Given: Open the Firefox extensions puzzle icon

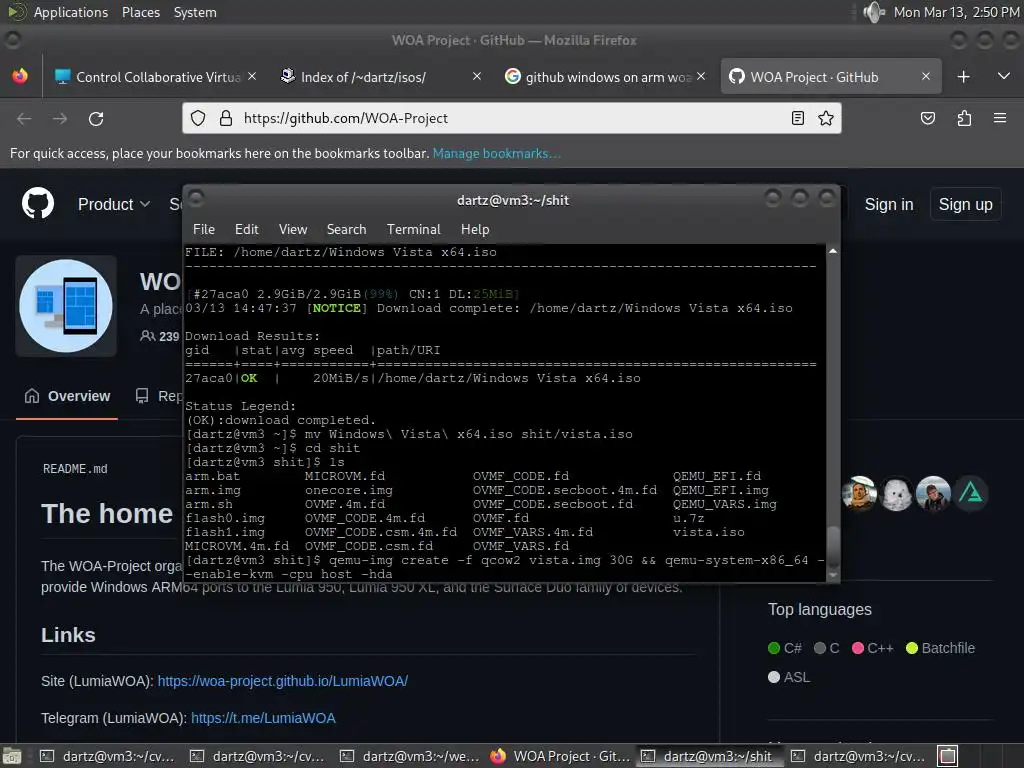Looking at the screenshot, I should click(964, 118).
